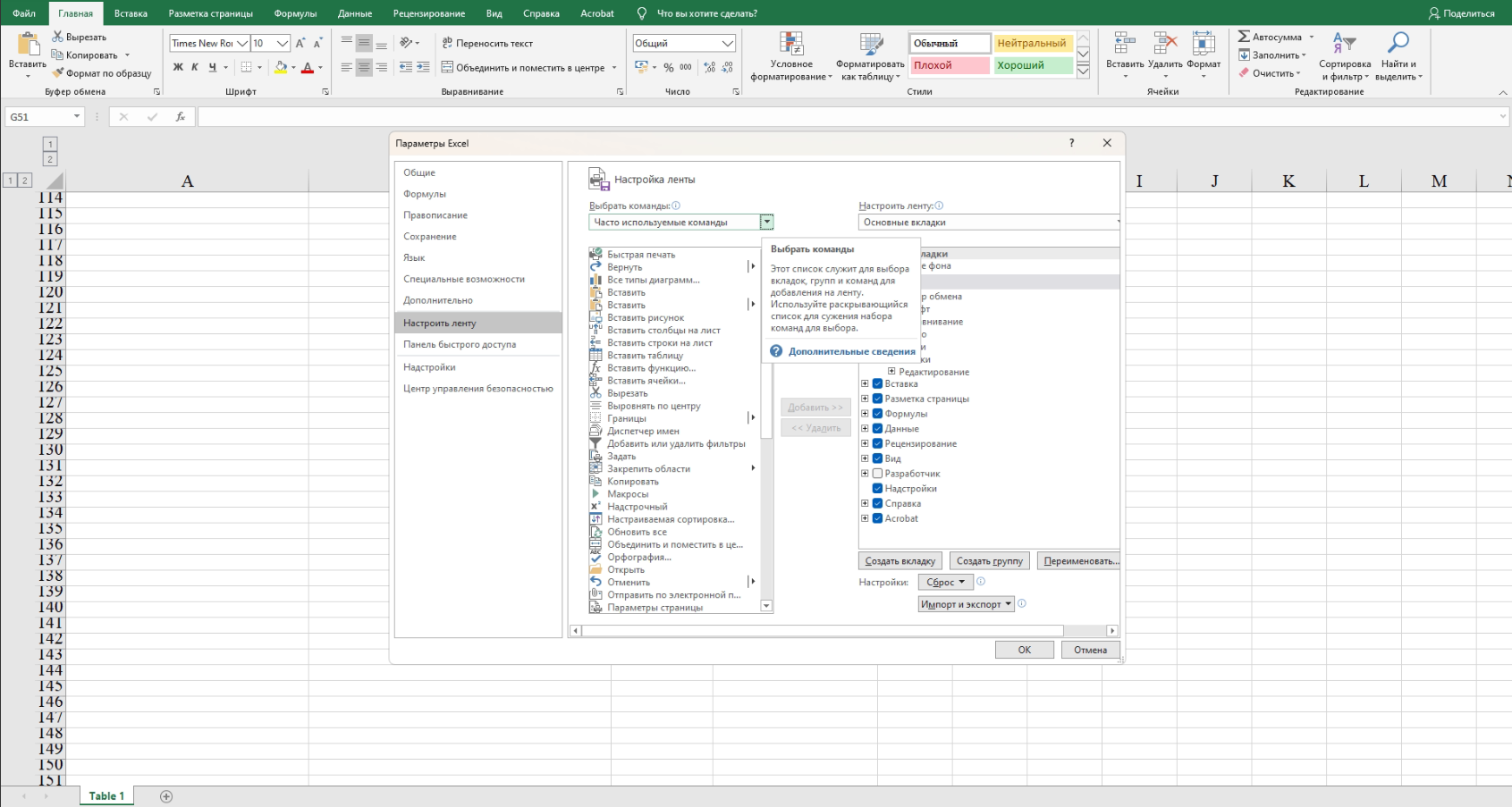This screenshot has width=1512, height=807.
Task: Click Find and Select (Найти и выделить) magnifier
Action: (x=1398, y=43)
